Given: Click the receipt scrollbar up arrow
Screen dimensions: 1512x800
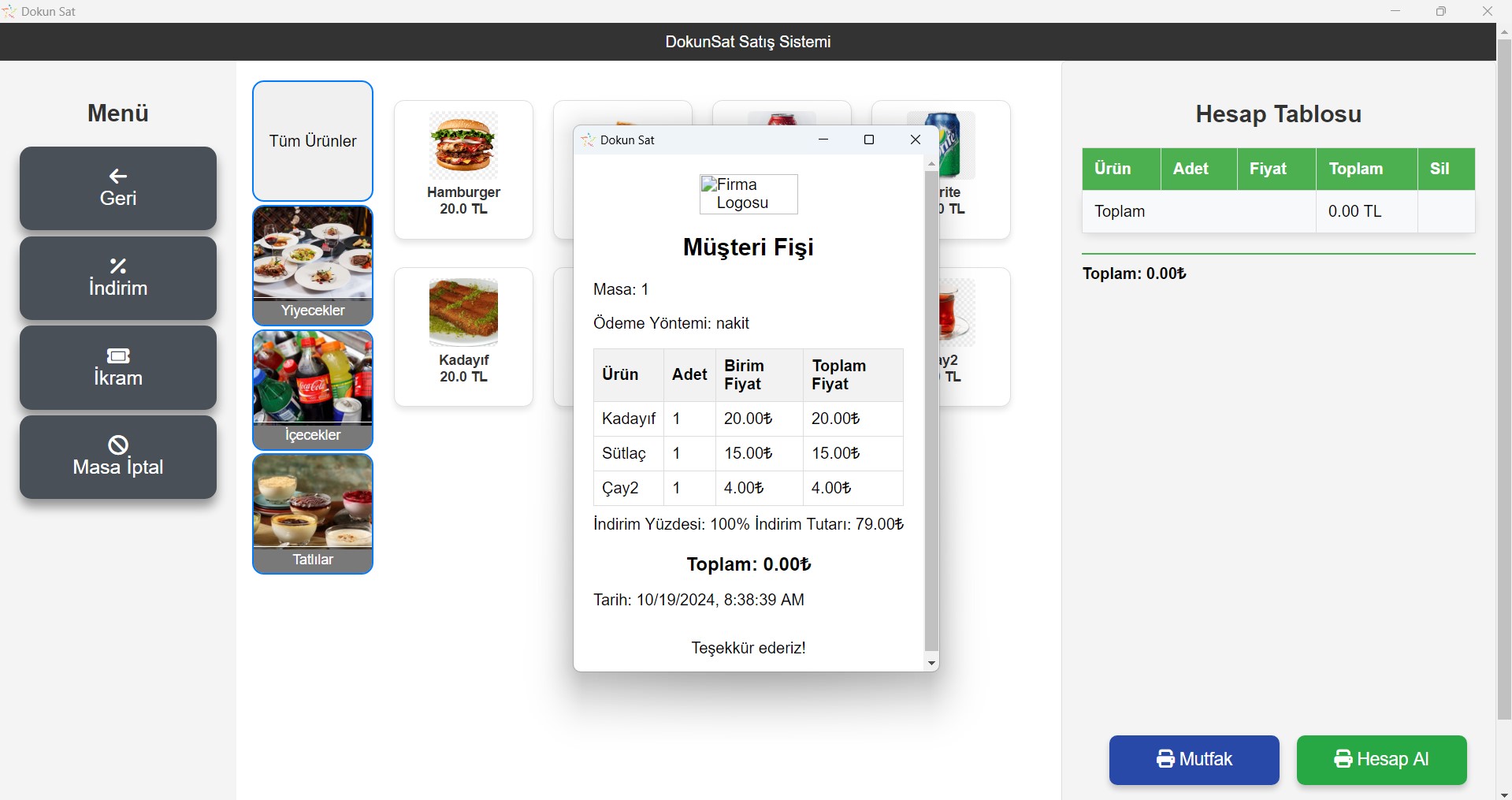Looking at the screenshot, I should coord(931,164).
